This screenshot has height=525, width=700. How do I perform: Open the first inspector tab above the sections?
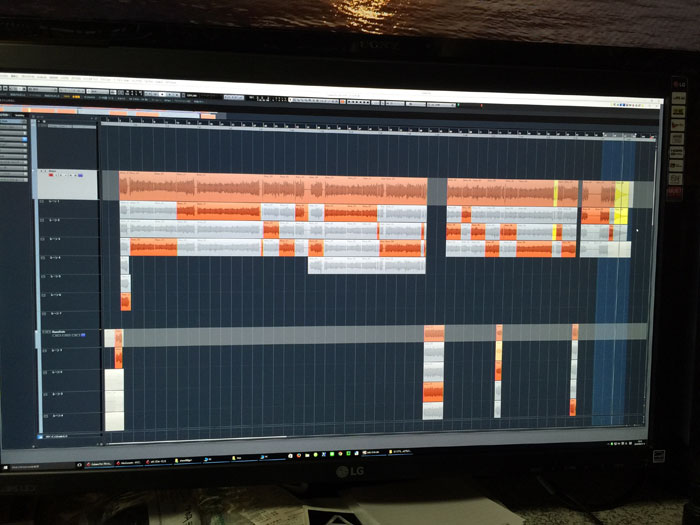point(5,114)
